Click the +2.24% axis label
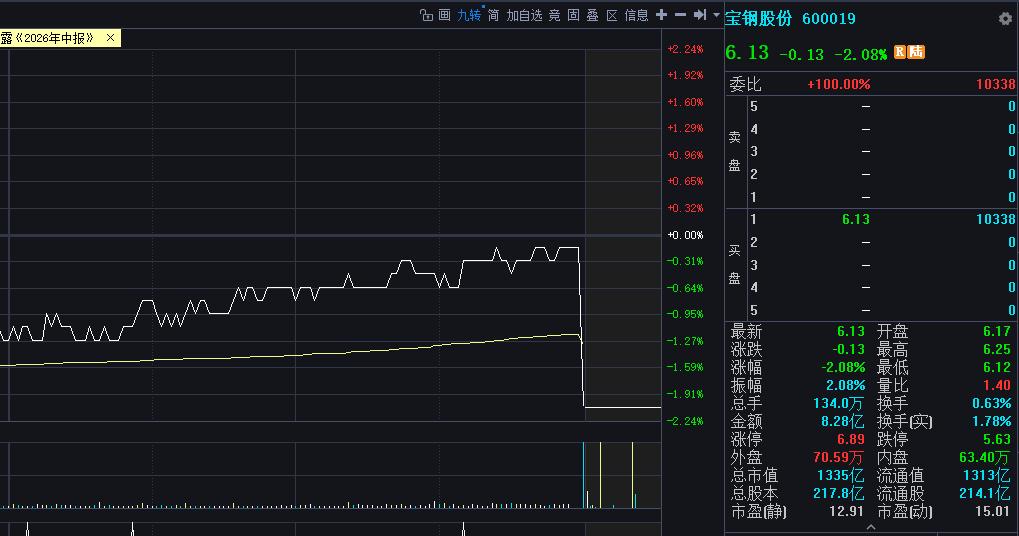This screenshot has width=1019, height=536. pos(685,49)
